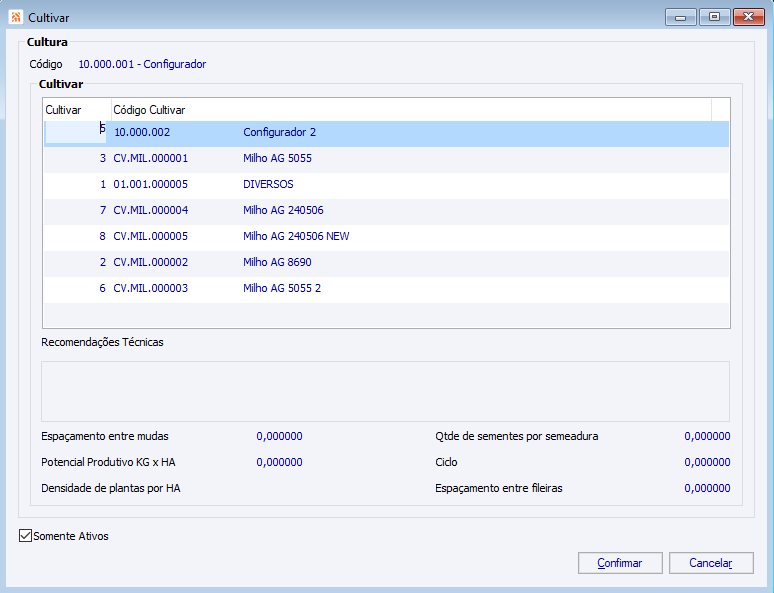Click inside the Recomendações Técnicas text area
Viewport: 774px width, 593px height.
point(385,391)
